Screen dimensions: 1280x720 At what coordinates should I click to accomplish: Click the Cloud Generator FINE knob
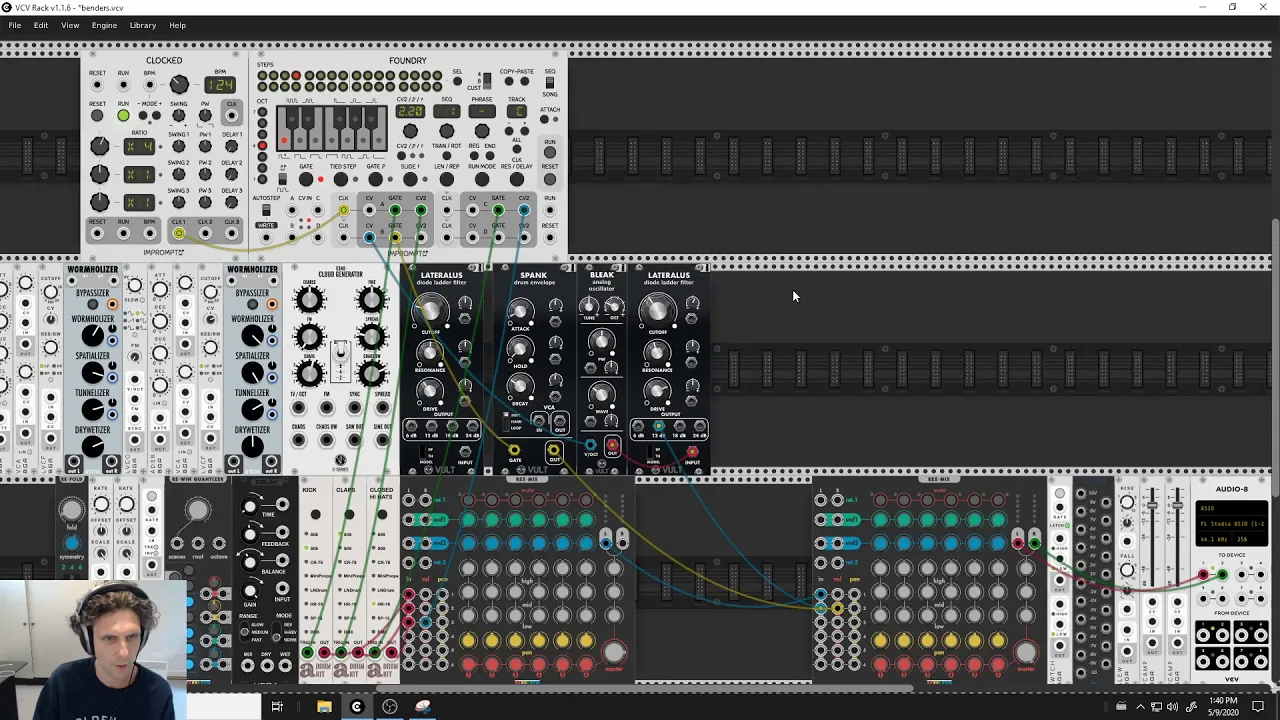click(371, 300)
